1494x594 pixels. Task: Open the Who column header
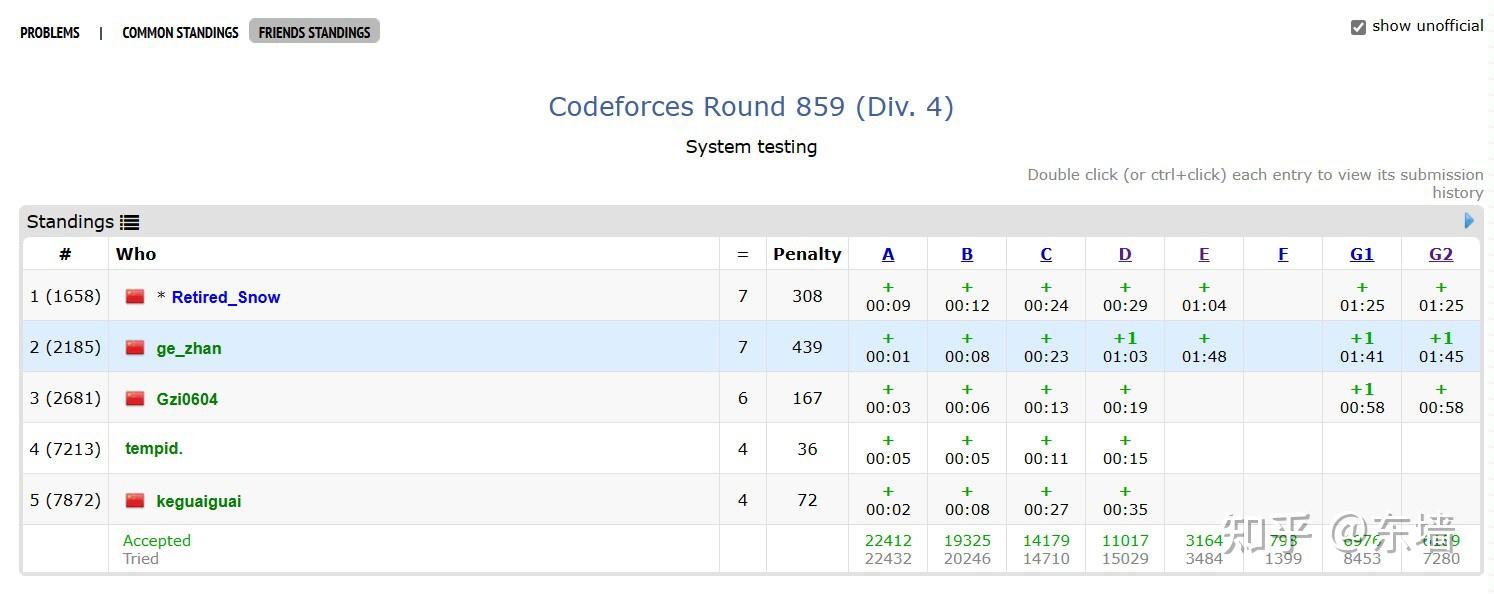tap(136, 254)
